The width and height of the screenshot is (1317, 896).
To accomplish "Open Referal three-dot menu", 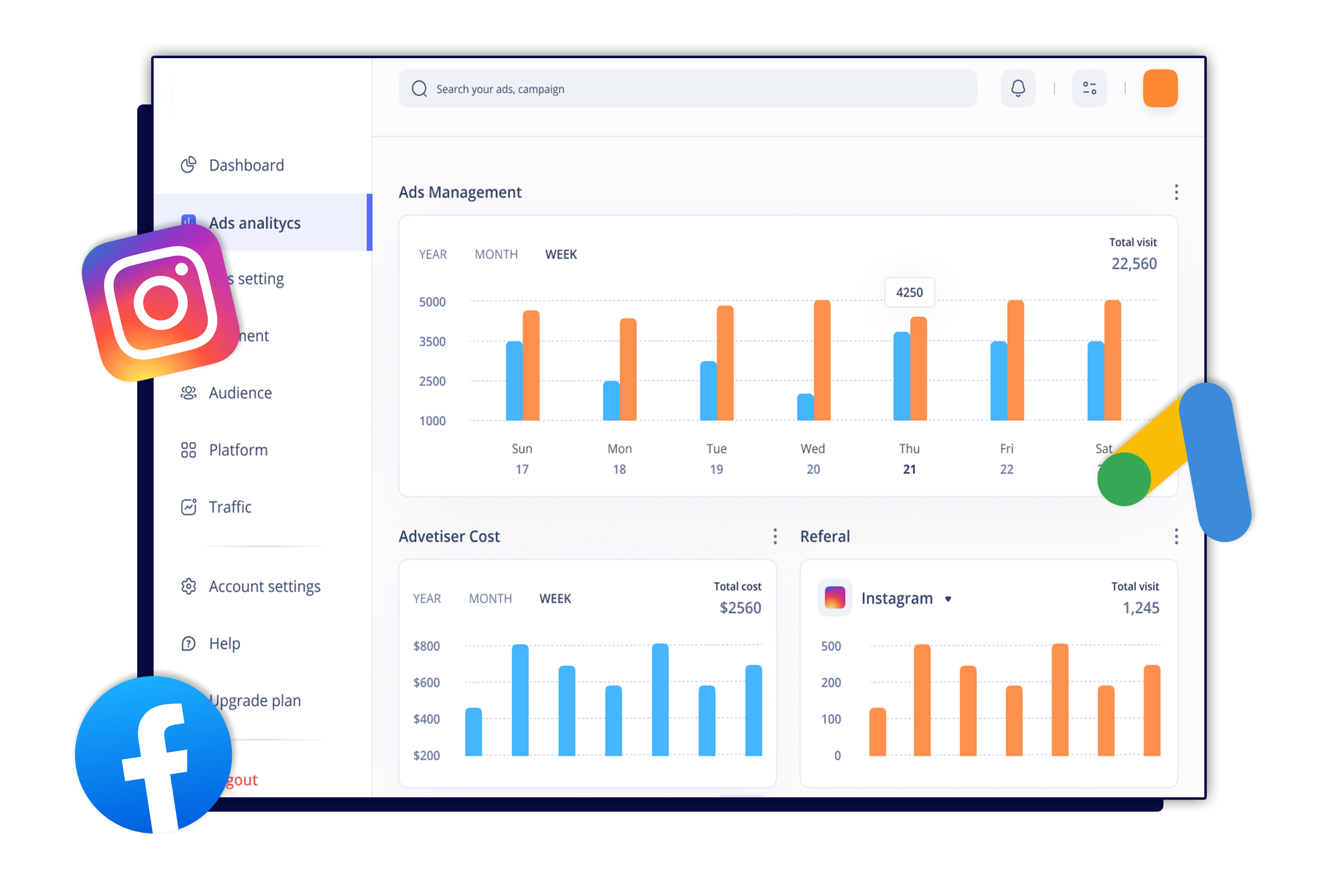I will (x=1176, y=536).
